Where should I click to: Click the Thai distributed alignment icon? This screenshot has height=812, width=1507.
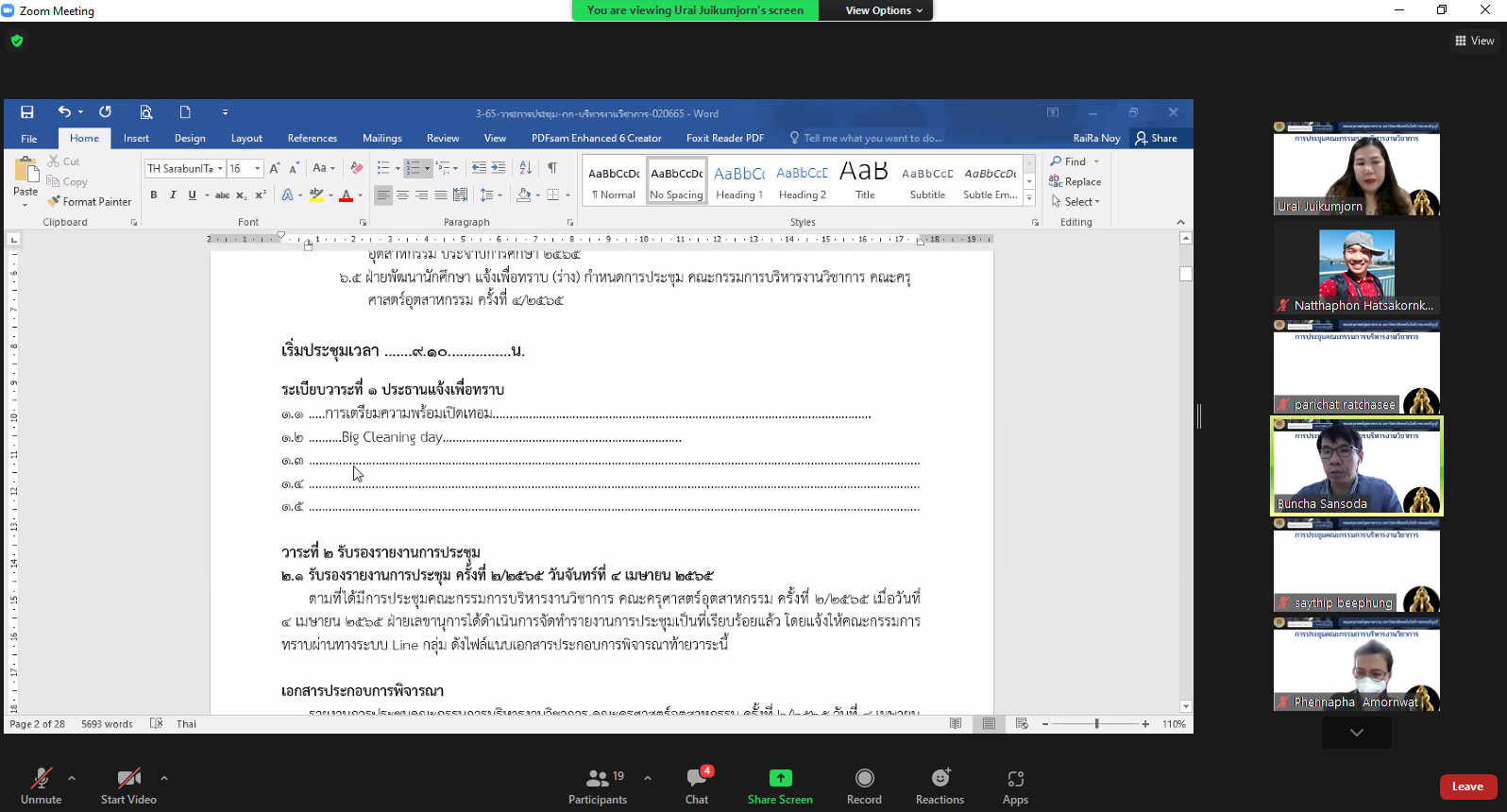(x=460, y=195)
